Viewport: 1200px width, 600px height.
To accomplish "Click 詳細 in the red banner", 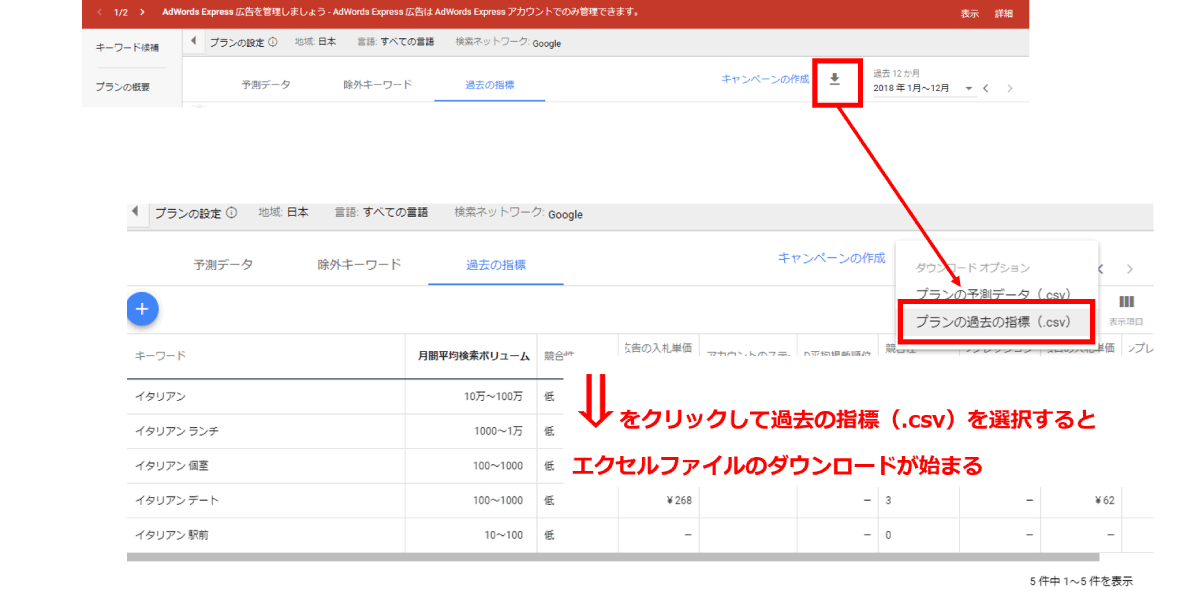I will click(x=1003, y=13).
